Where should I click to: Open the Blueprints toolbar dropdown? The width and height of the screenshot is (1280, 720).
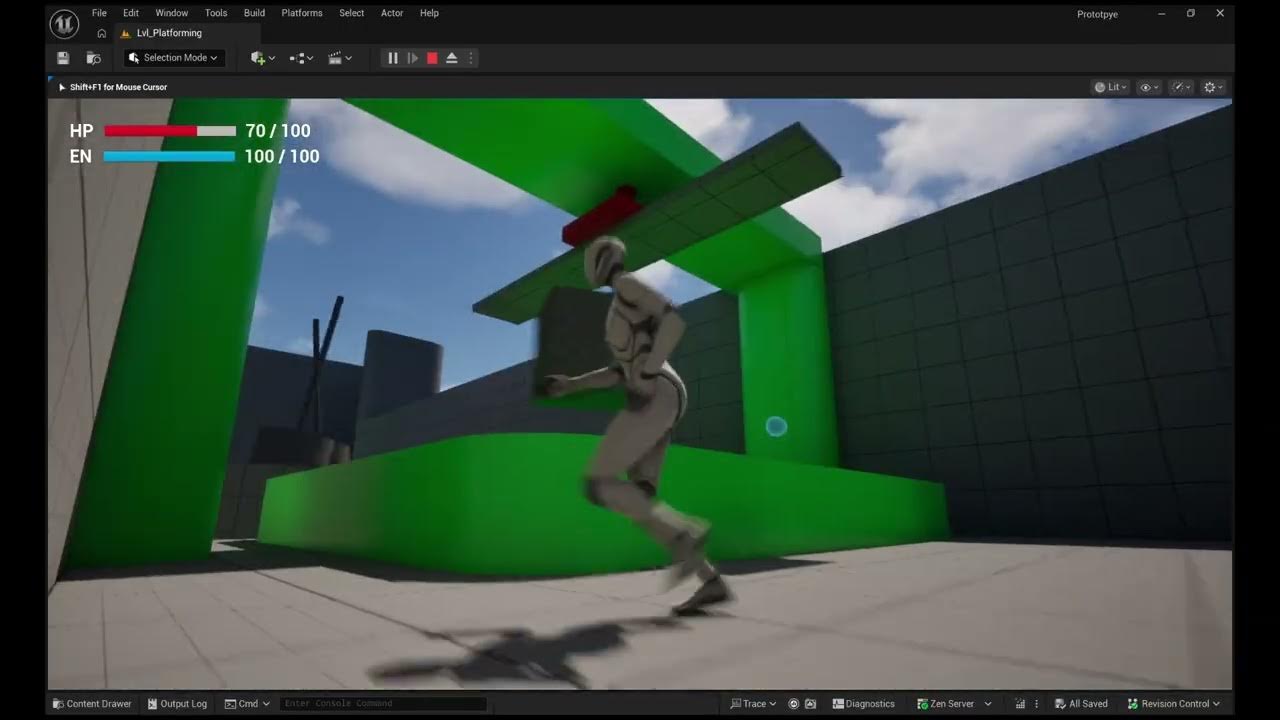[x=301, y=58]
